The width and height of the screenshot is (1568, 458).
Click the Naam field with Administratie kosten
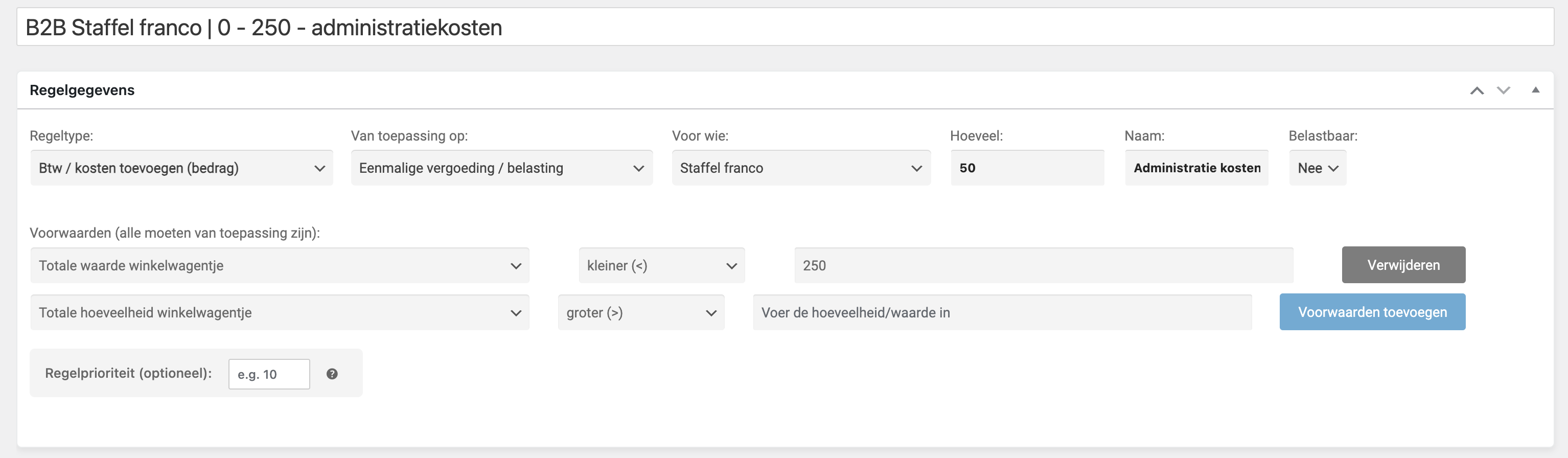tap(1196, 168)
